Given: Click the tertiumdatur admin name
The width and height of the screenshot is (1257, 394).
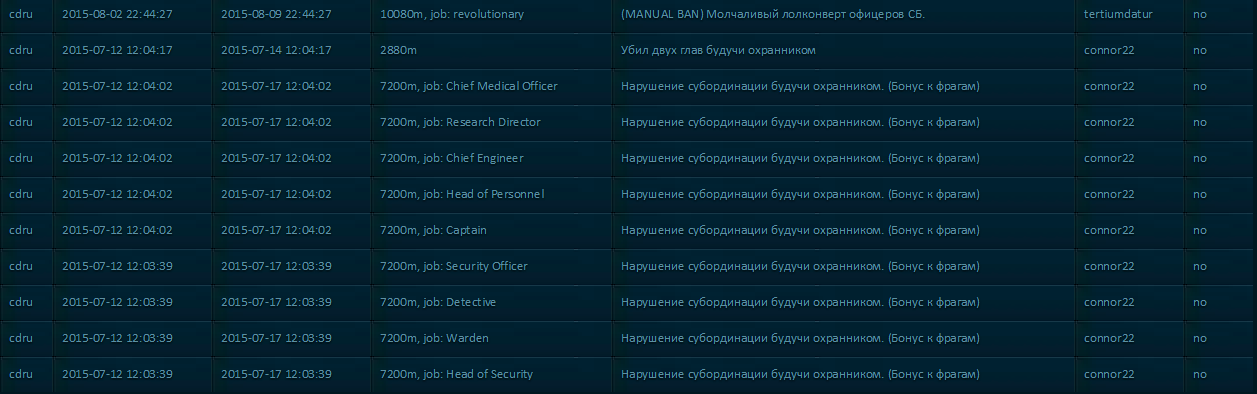Looking at the screenshot, I should click(x=1118, y=14).
